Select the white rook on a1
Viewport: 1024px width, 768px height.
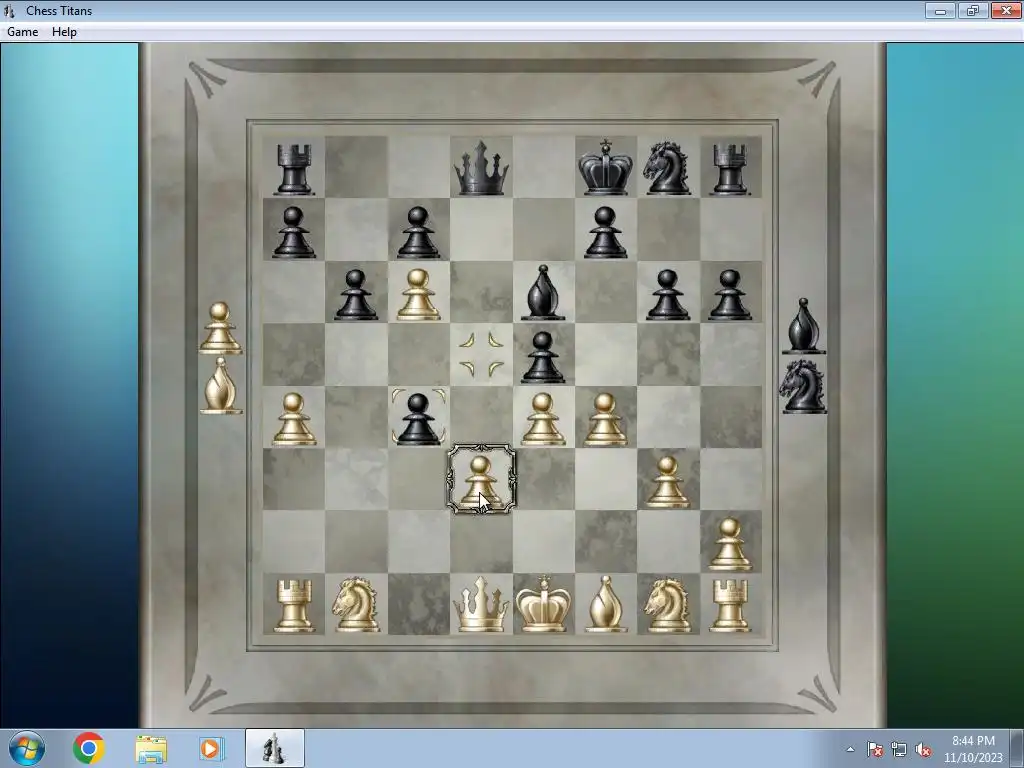tap(294, 606)
